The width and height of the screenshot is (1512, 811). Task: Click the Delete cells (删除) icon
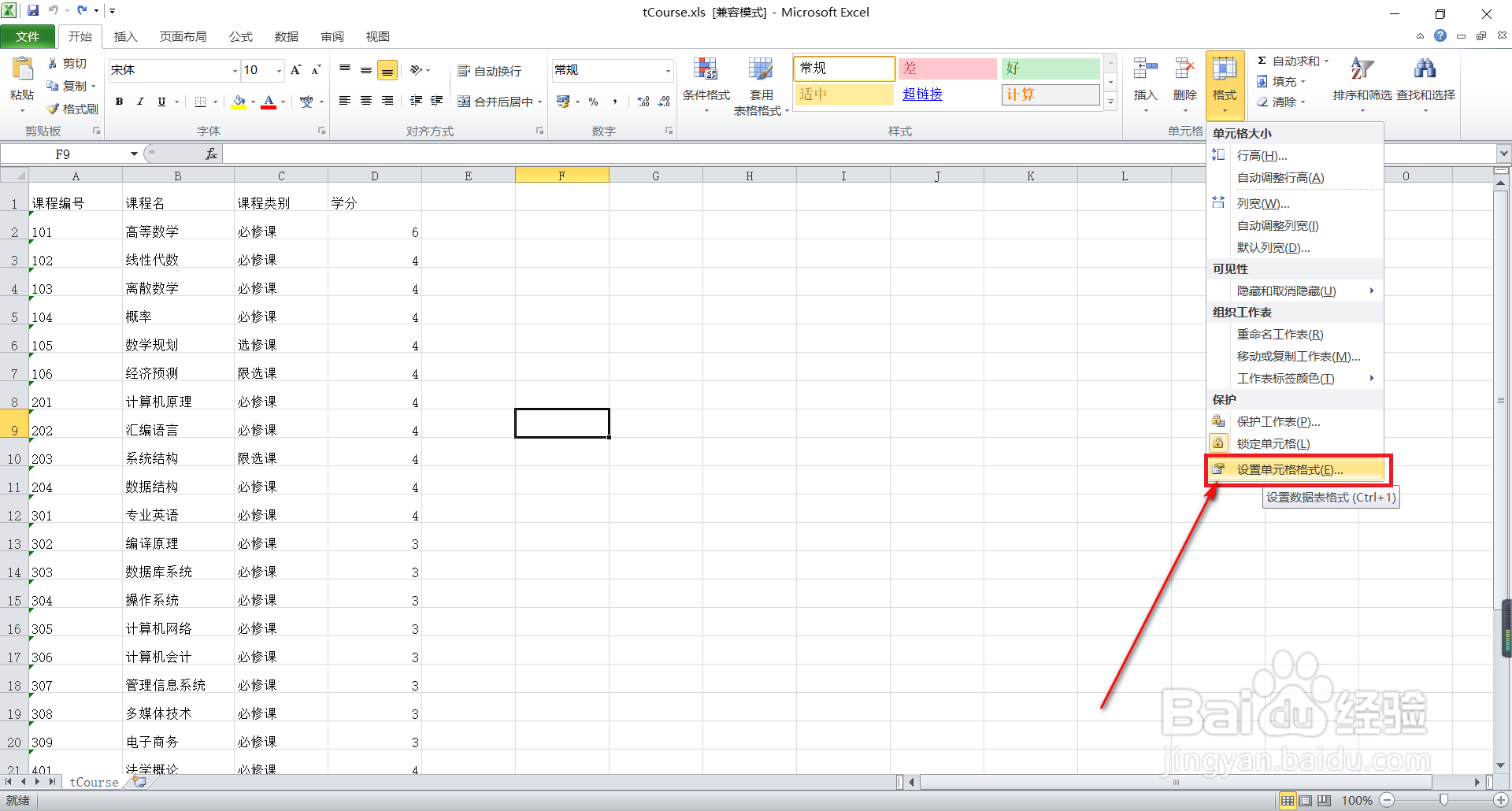tap(1184, 69)
